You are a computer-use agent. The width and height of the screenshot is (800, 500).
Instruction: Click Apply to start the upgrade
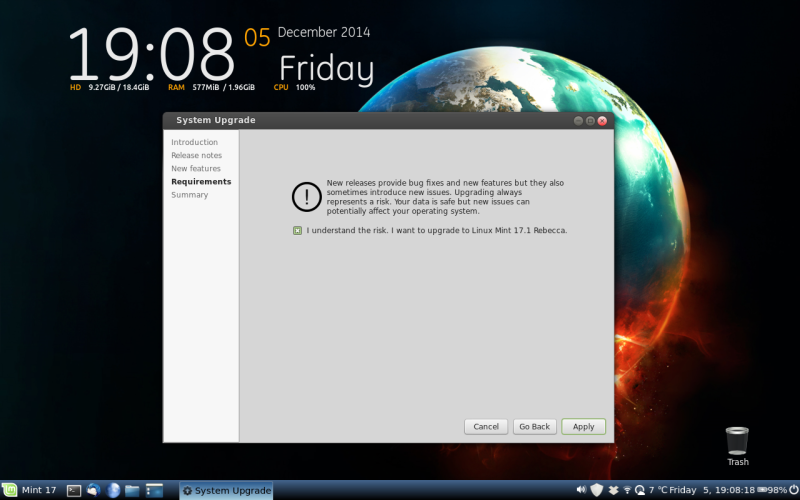coord(583,426)
